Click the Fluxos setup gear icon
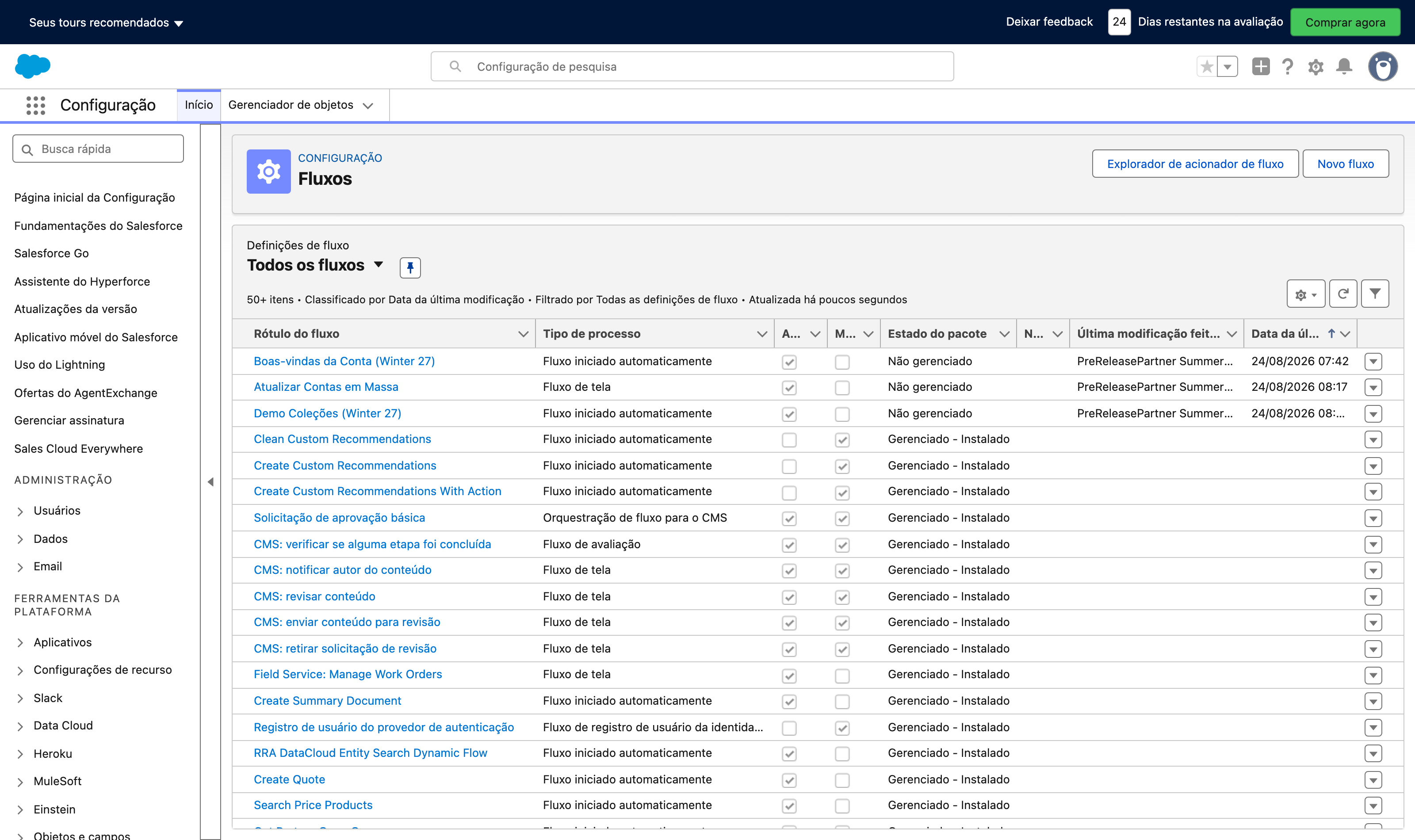The width and height of the screenshot is (1415, 840). 269,172
